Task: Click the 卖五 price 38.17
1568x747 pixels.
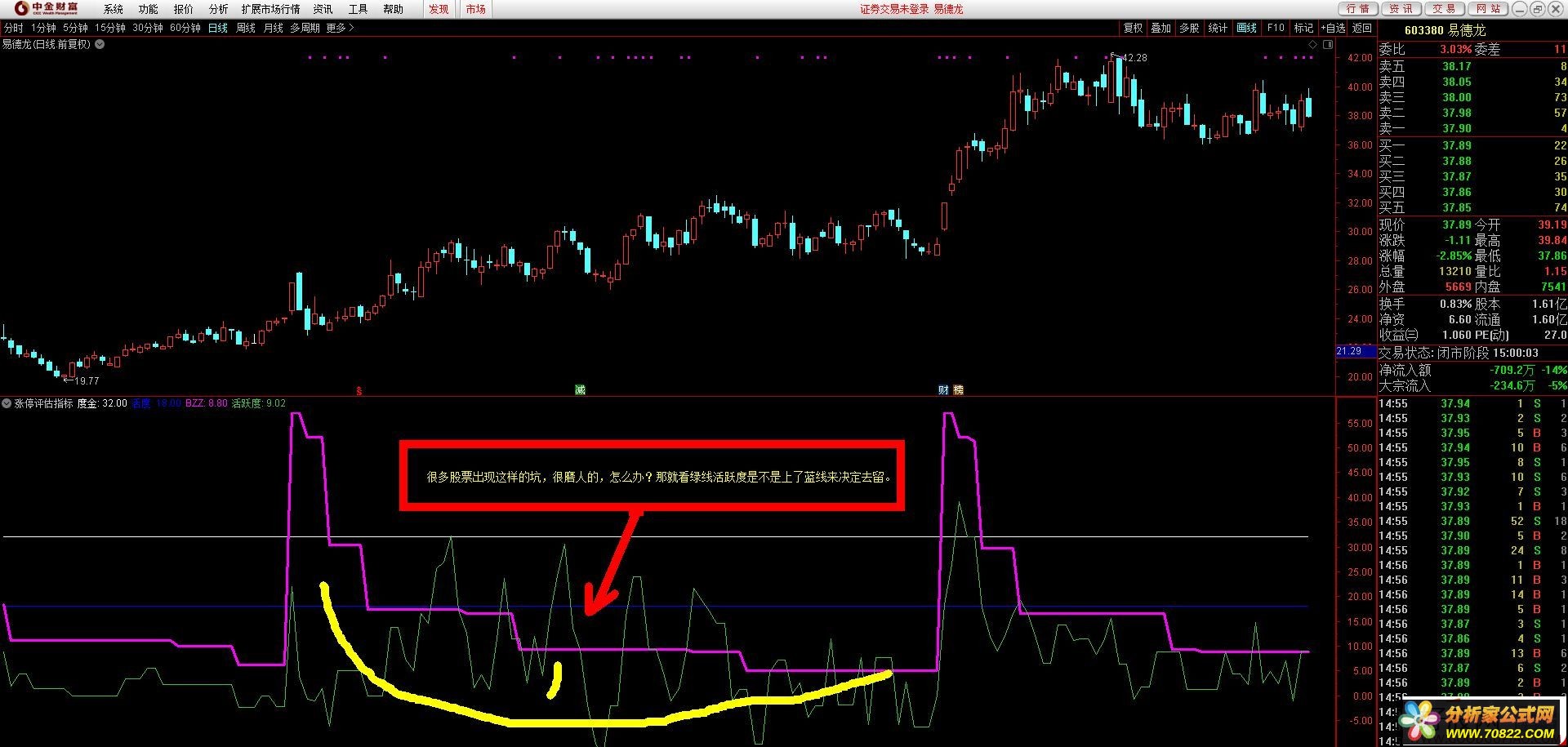Action: pos(1456,66)
